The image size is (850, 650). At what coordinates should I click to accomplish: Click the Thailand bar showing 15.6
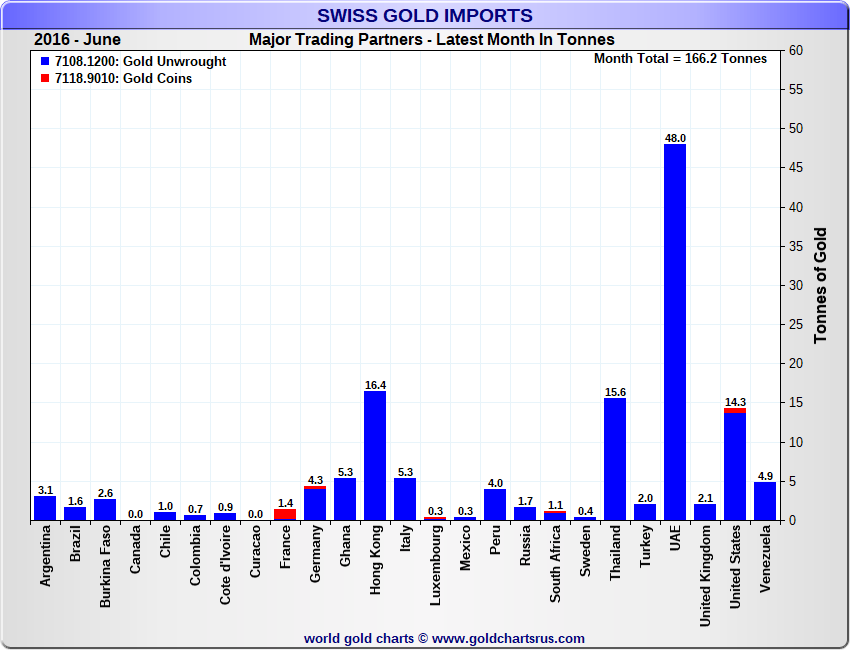coord(615,459)
